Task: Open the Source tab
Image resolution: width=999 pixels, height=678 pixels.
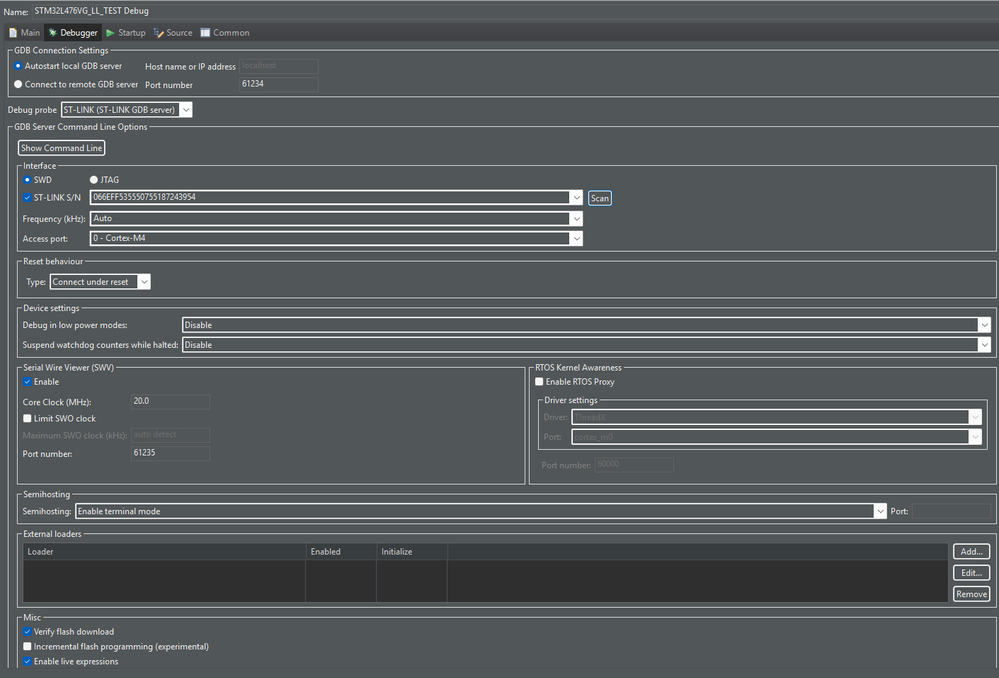Action: point(173,32)
